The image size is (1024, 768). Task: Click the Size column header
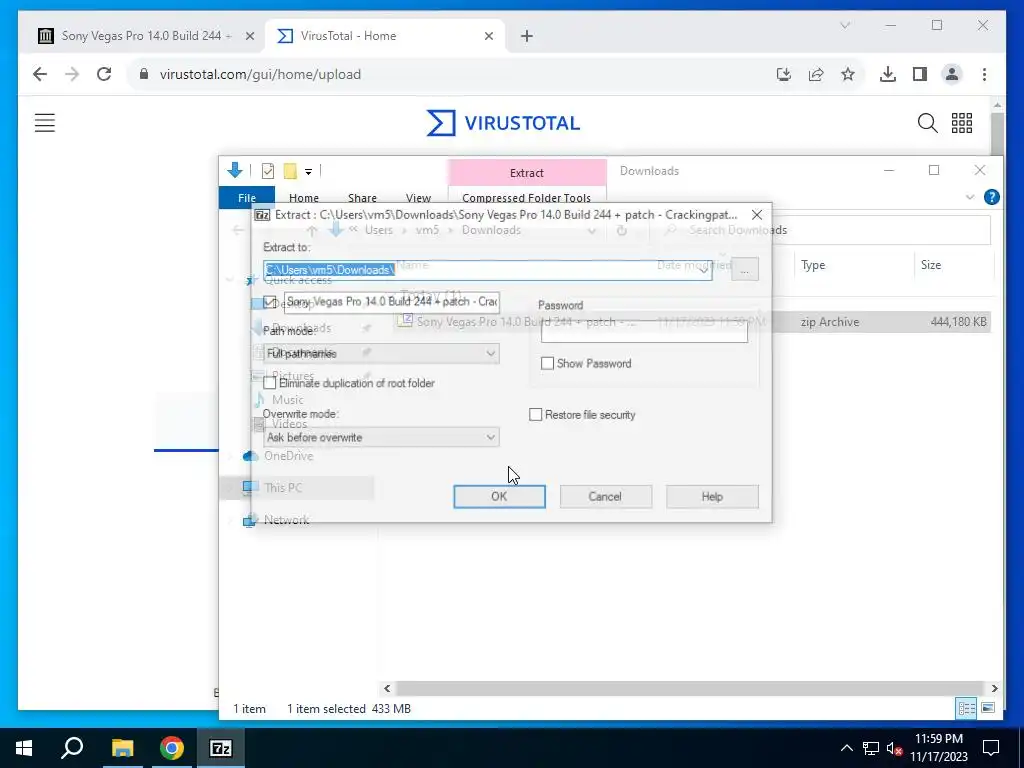click(x=931, y=265)
